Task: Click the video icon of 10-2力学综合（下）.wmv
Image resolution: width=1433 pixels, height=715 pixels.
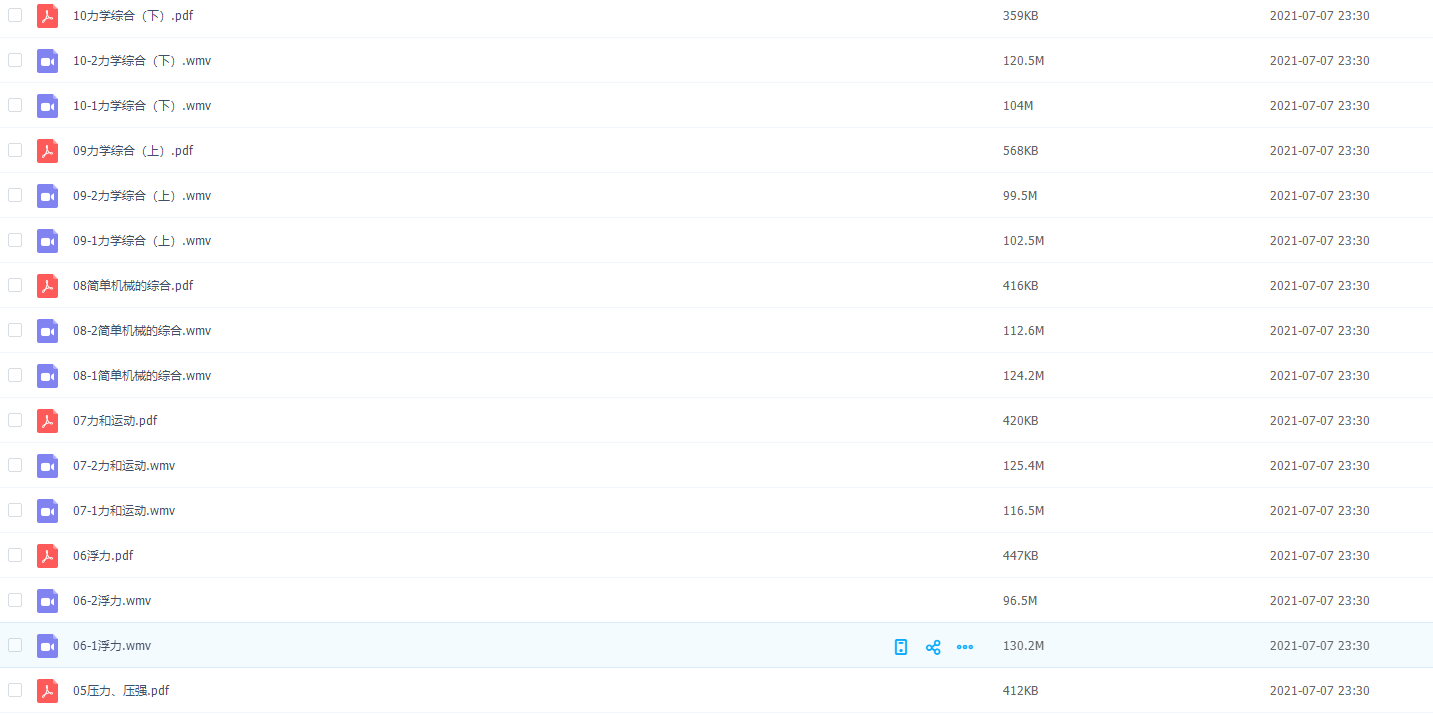Action: click(x=47, y=61)
